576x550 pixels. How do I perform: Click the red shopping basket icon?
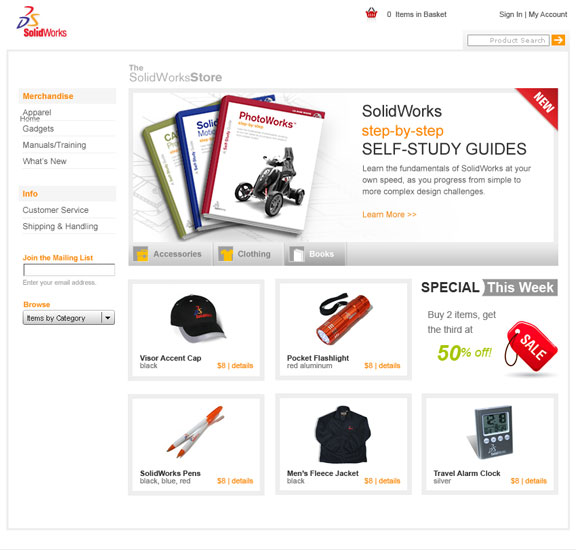(x=371, y=13)
